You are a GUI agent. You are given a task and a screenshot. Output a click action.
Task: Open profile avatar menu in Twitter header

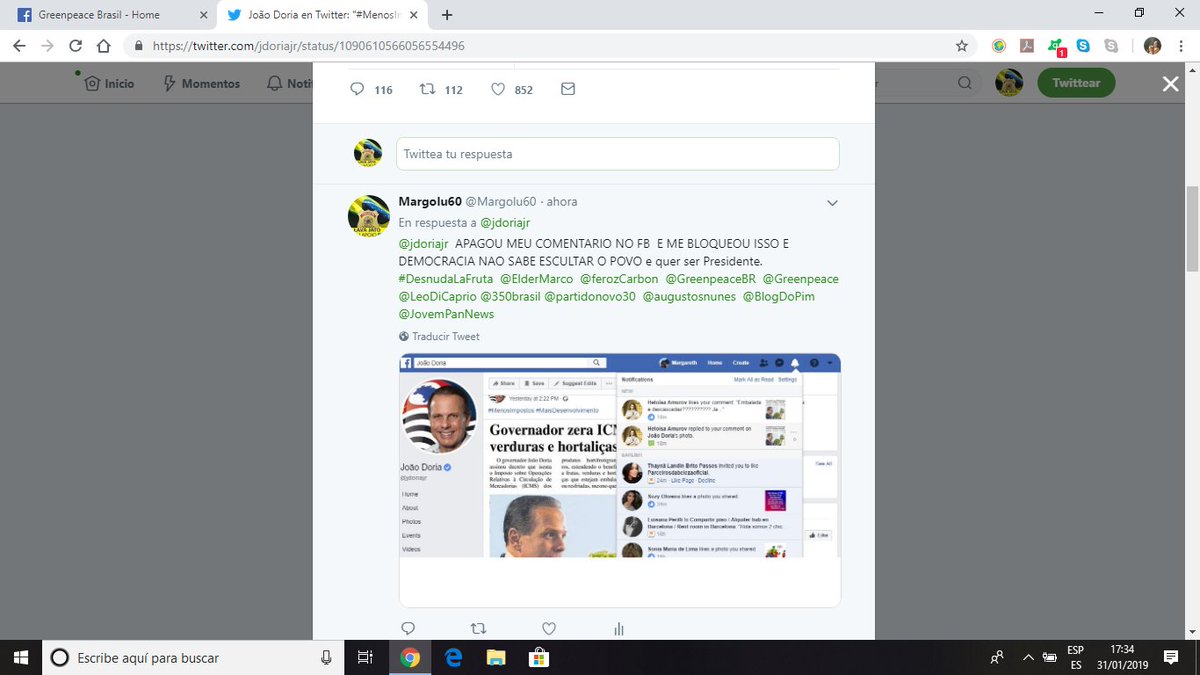coord(1009,83)
